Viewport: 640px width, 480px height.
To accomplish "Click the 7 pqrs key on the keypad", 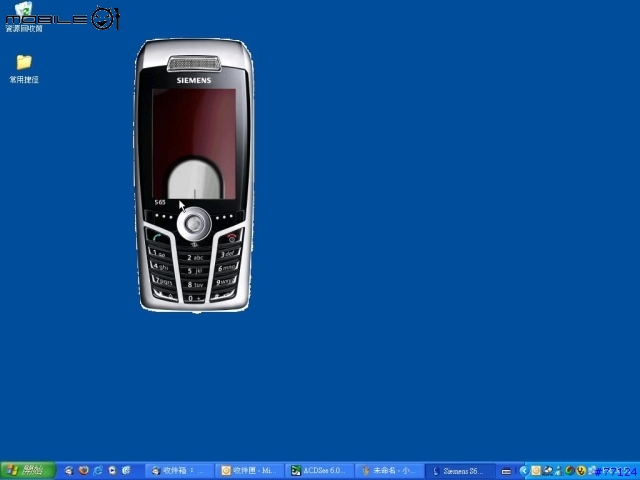I will (x=163, y=281).
